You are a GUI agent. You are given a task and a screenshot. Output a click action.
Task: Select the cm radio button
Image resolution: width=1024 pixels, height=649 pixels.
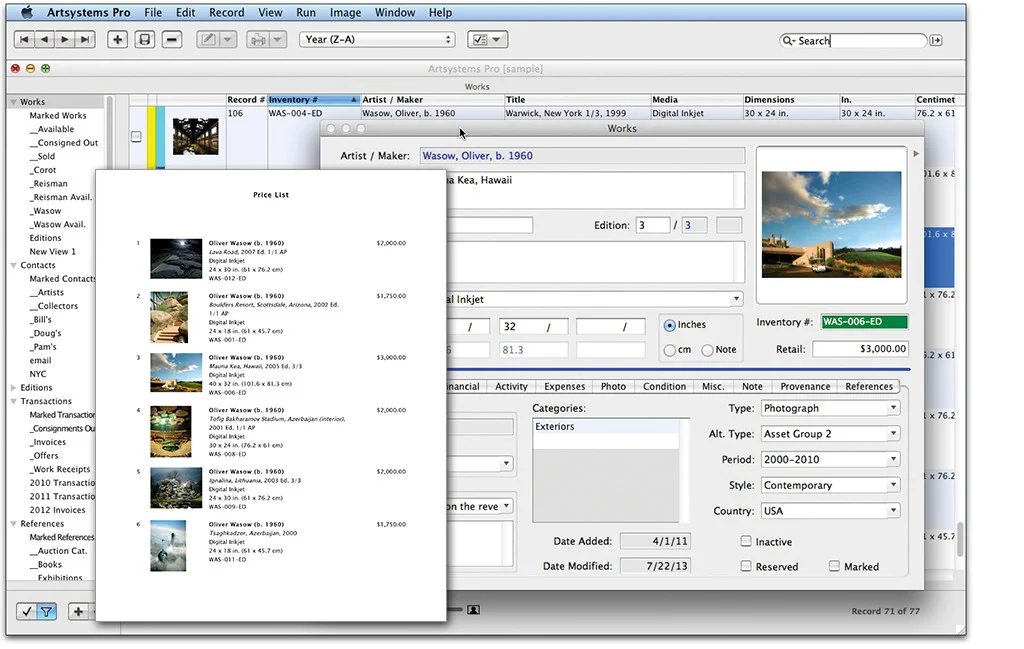670,350
